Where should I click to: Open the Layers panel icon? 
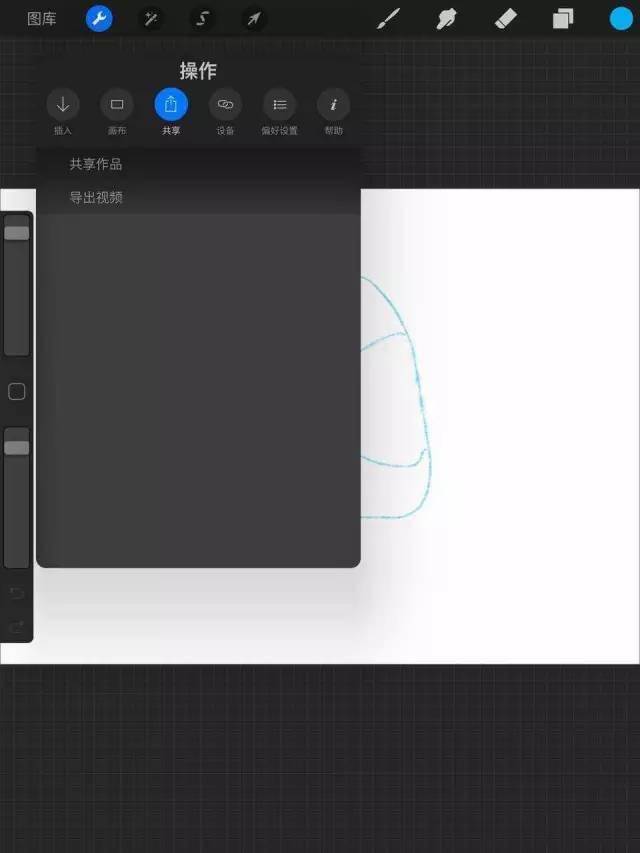(563, 19)
